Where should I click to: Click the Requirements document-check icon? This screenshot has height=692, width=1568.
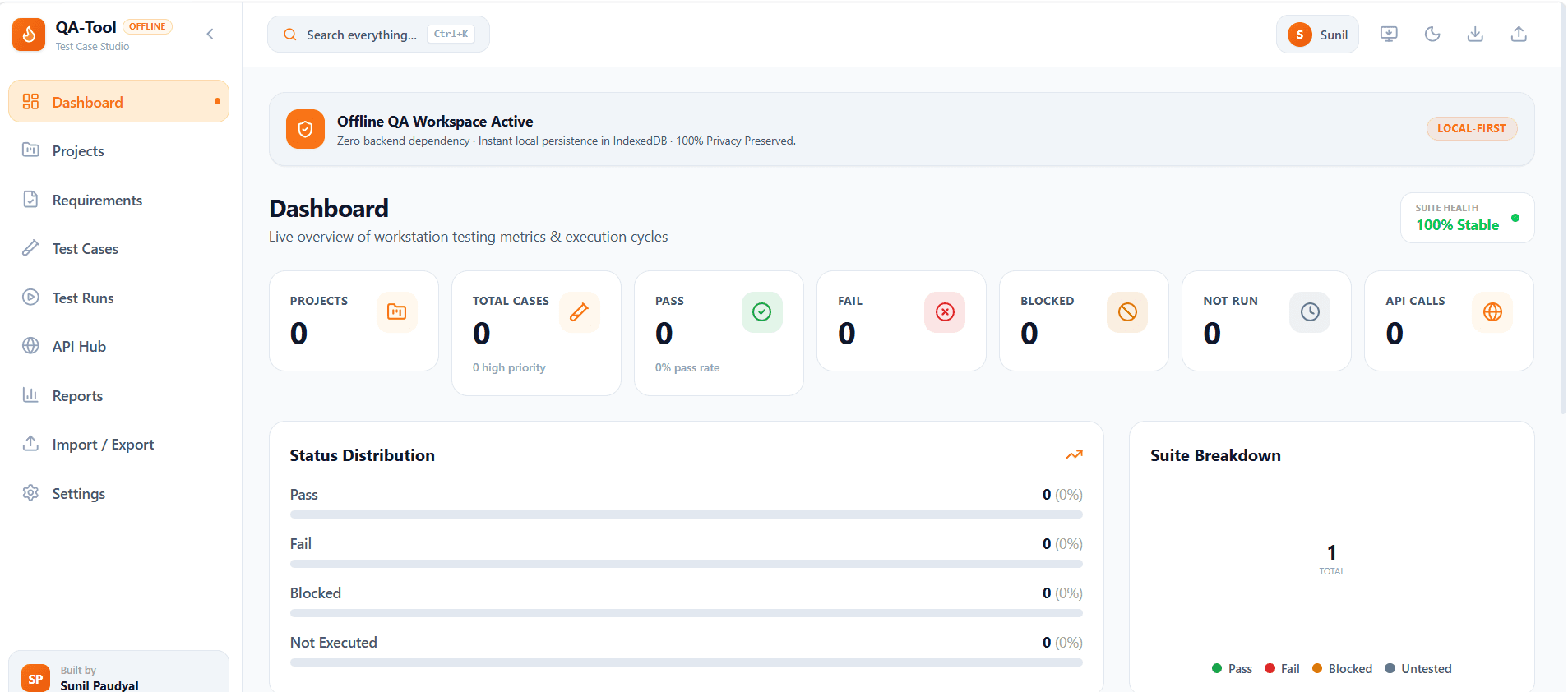pos(30,199)
